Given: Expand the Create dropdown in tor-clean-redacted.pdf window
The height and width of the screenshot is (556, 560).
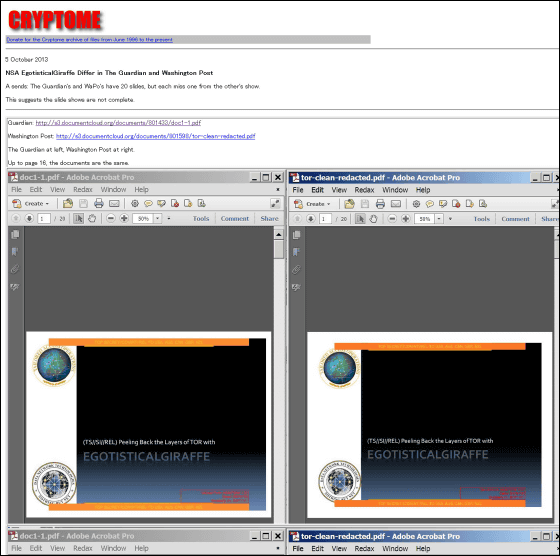Looking at the screenshot, I should pos(312,204).
